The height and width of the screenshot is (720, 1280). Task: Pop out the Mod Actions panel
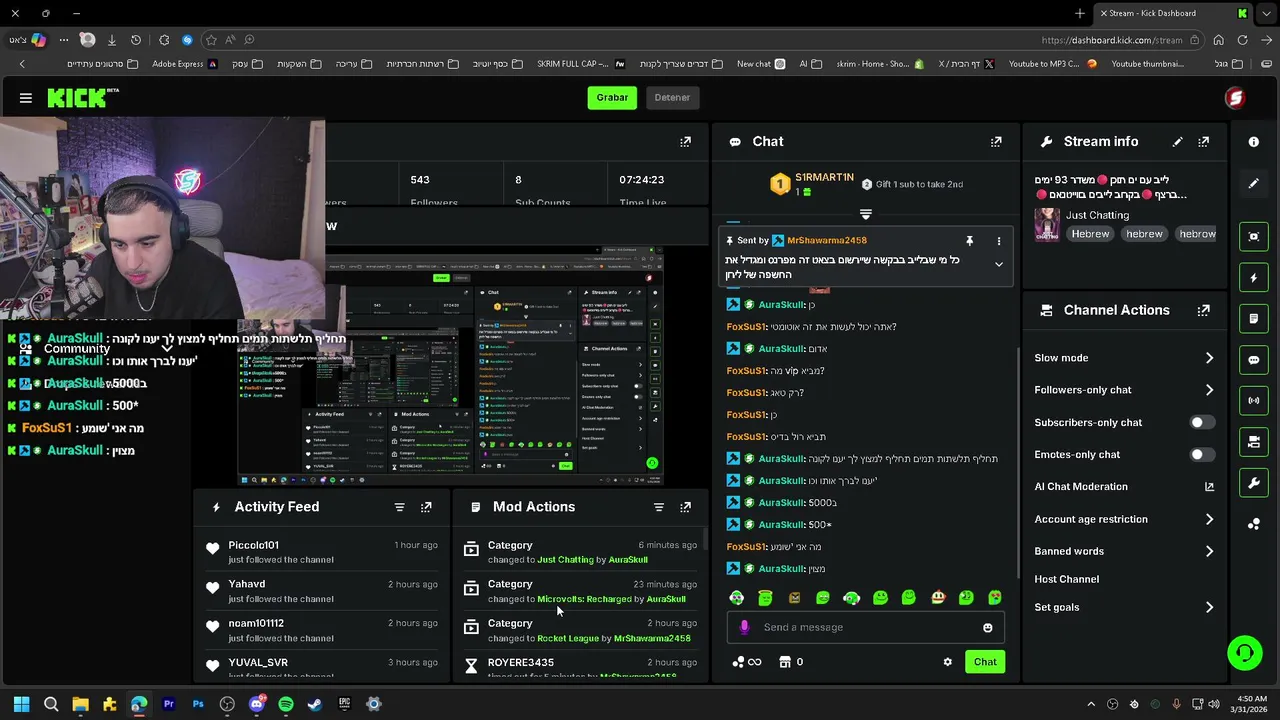685,507
